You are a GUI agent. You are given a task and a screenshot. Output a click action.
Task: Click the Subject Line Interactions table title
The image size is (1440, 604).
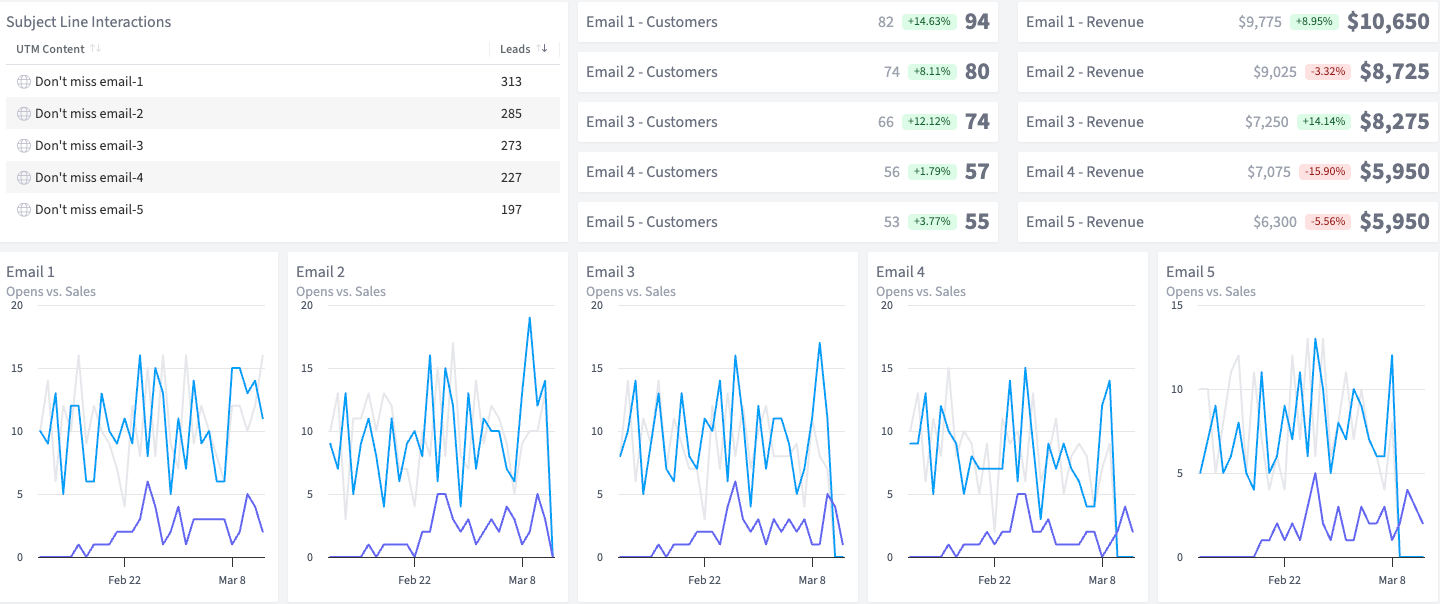88,22
